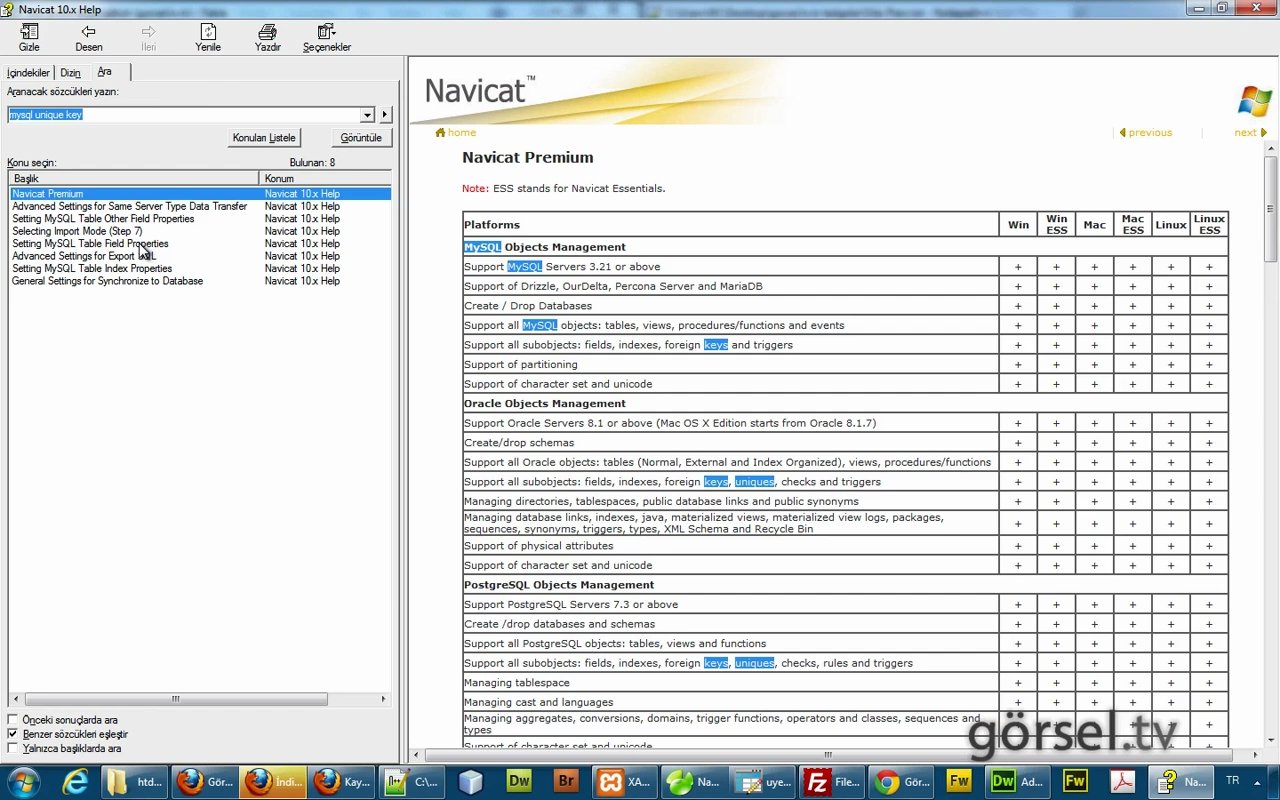Open the first yellow Fireworks Fw taskbar icon

click(x=958, y=781)
